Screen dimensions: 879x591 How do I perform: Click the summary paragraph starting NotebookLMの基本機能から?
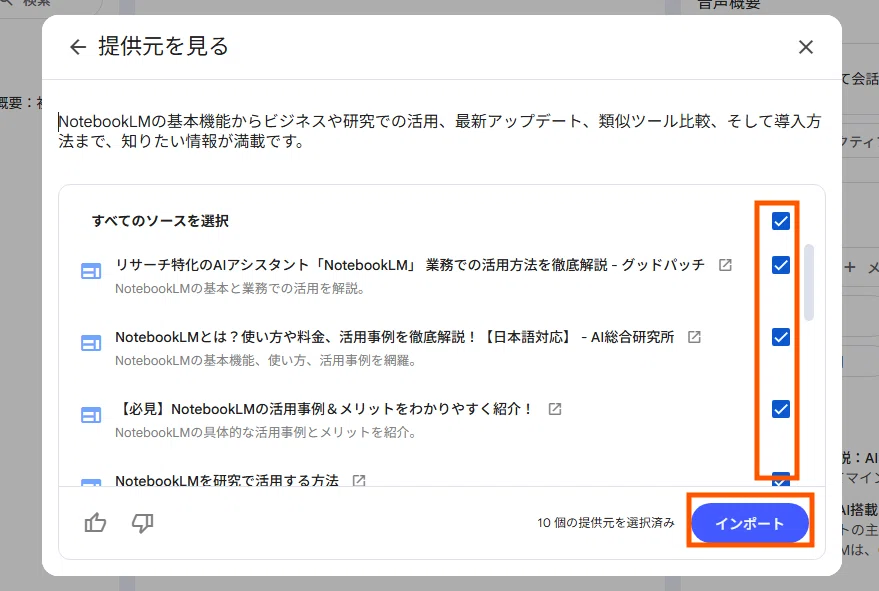click(440, 131)
